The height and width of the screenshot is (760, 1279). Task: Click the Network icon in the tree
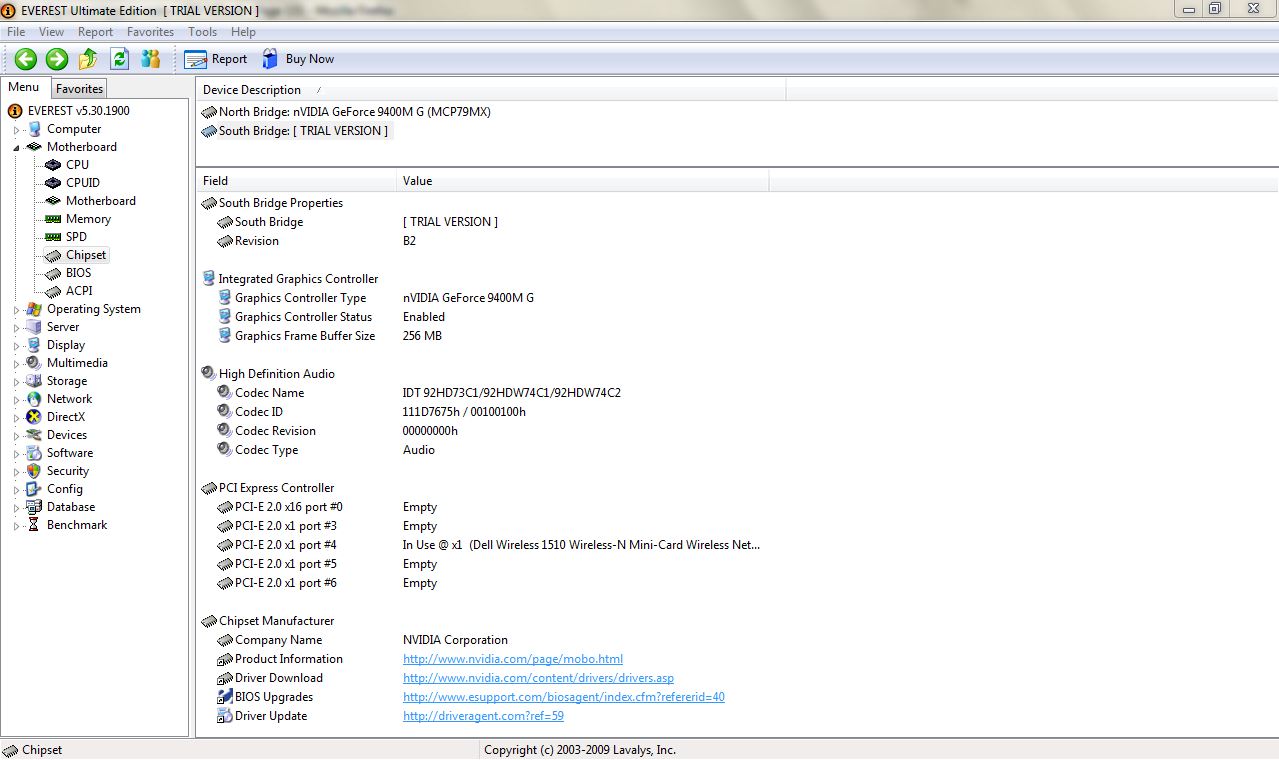[x=34, y=399]
